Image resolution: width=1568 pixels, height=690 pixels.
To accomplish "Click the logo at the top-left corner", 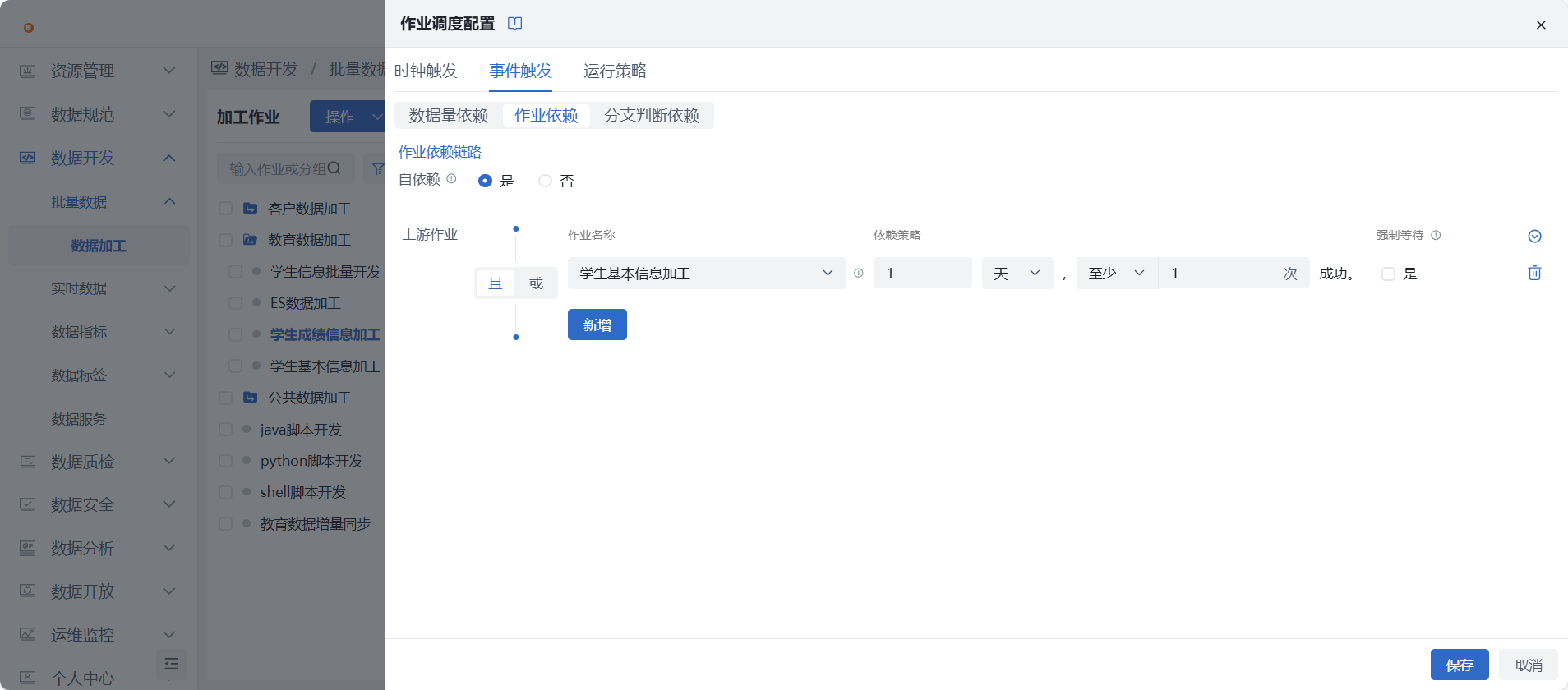I will pos(29,27).
